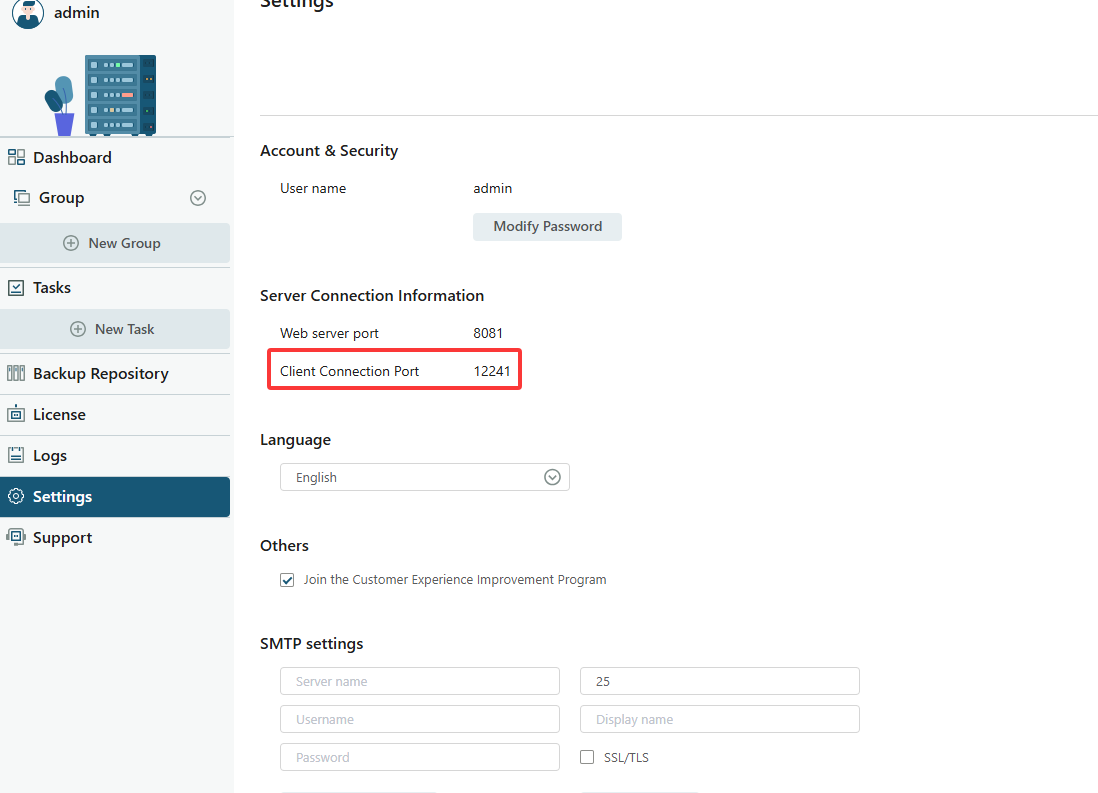The height and width of the screenshot is (793, 1098).
Task: Enable the SSL/TLS checkbox
Action: point(588,757)
